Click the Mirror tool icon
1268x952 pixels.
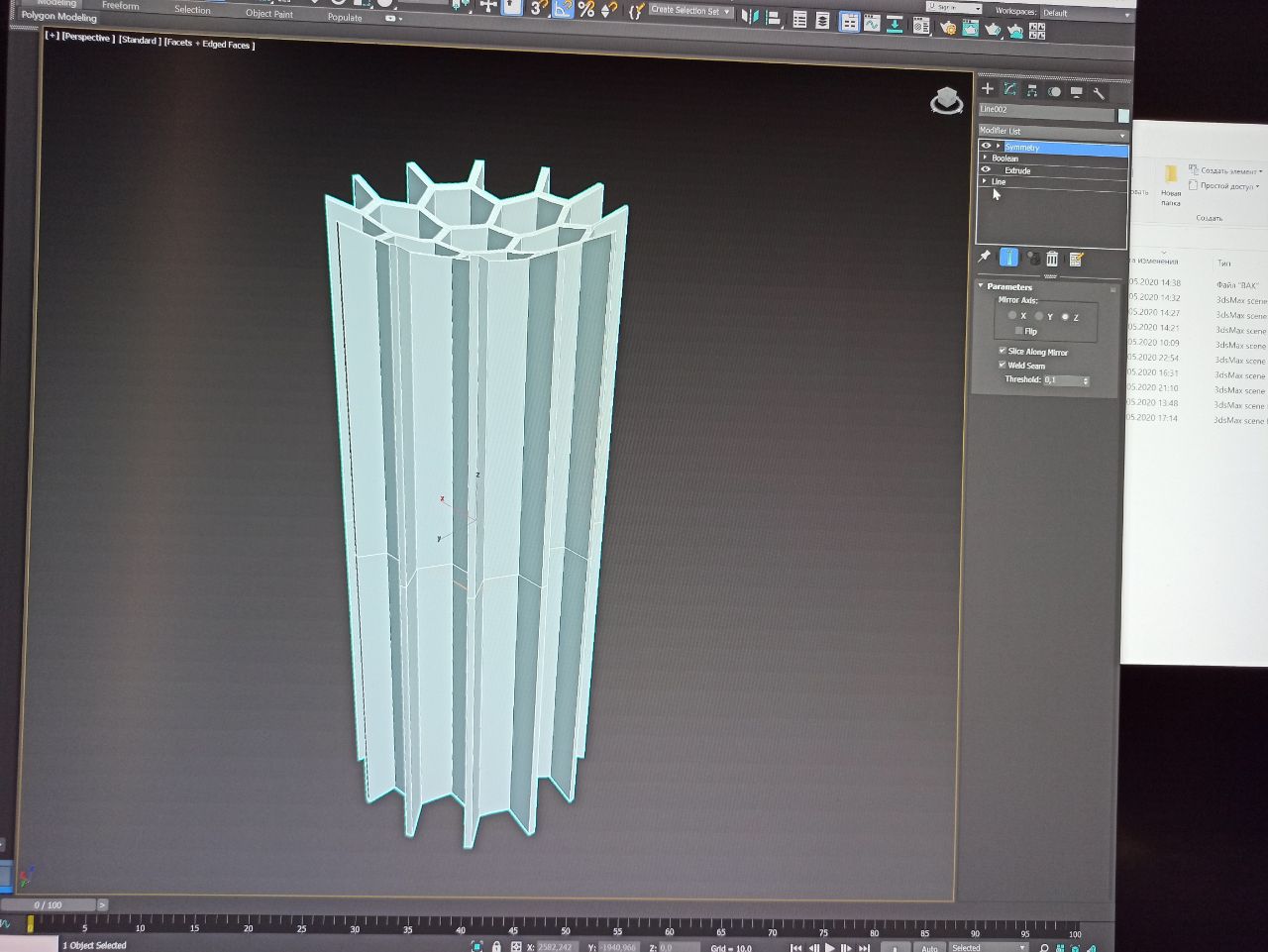[750, 16]
